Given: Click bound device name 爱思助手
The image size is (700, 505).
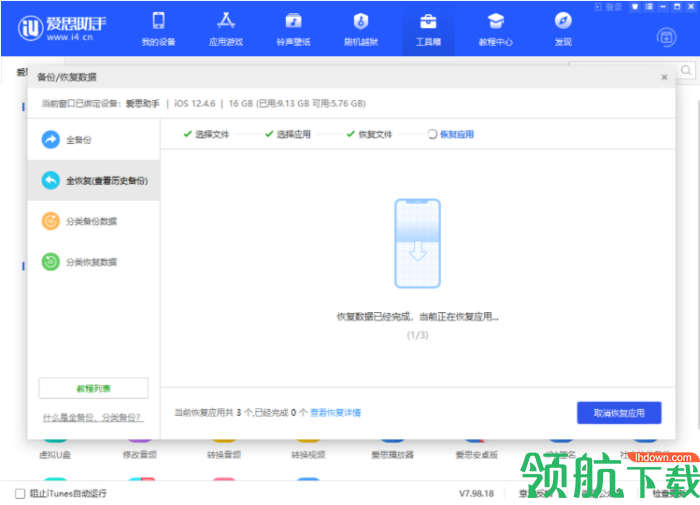Looking at the screenshot, I should pyautogui.click(x=142, y=104).
